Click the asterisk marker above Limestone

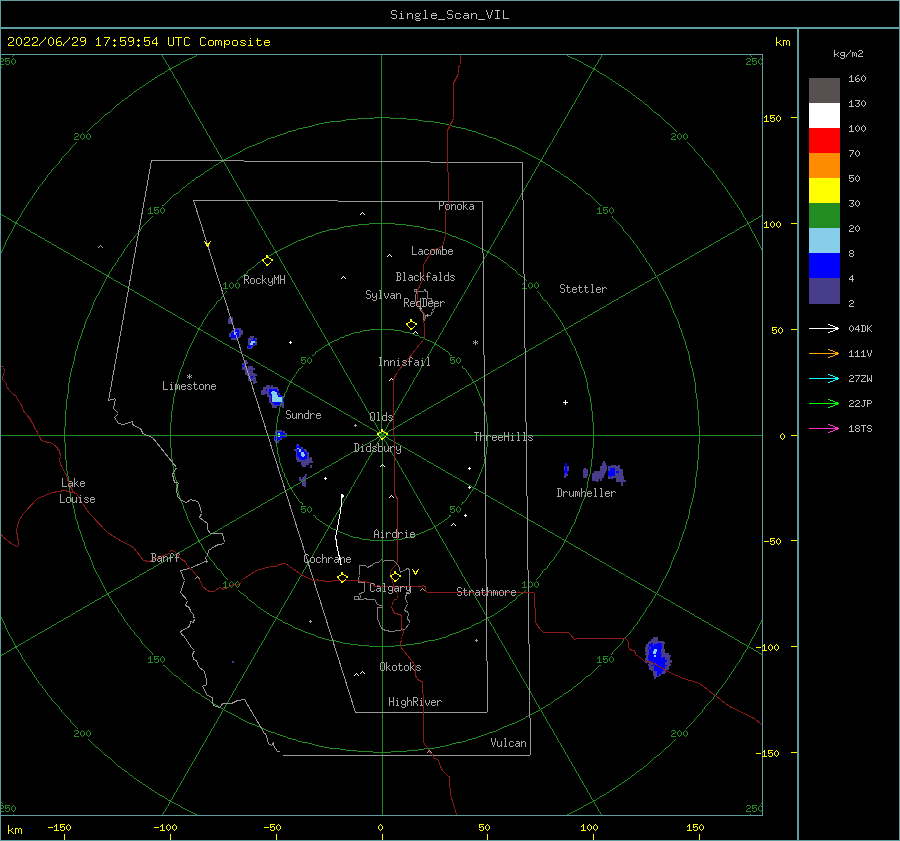pyautogui.click(x=189, y=377)
